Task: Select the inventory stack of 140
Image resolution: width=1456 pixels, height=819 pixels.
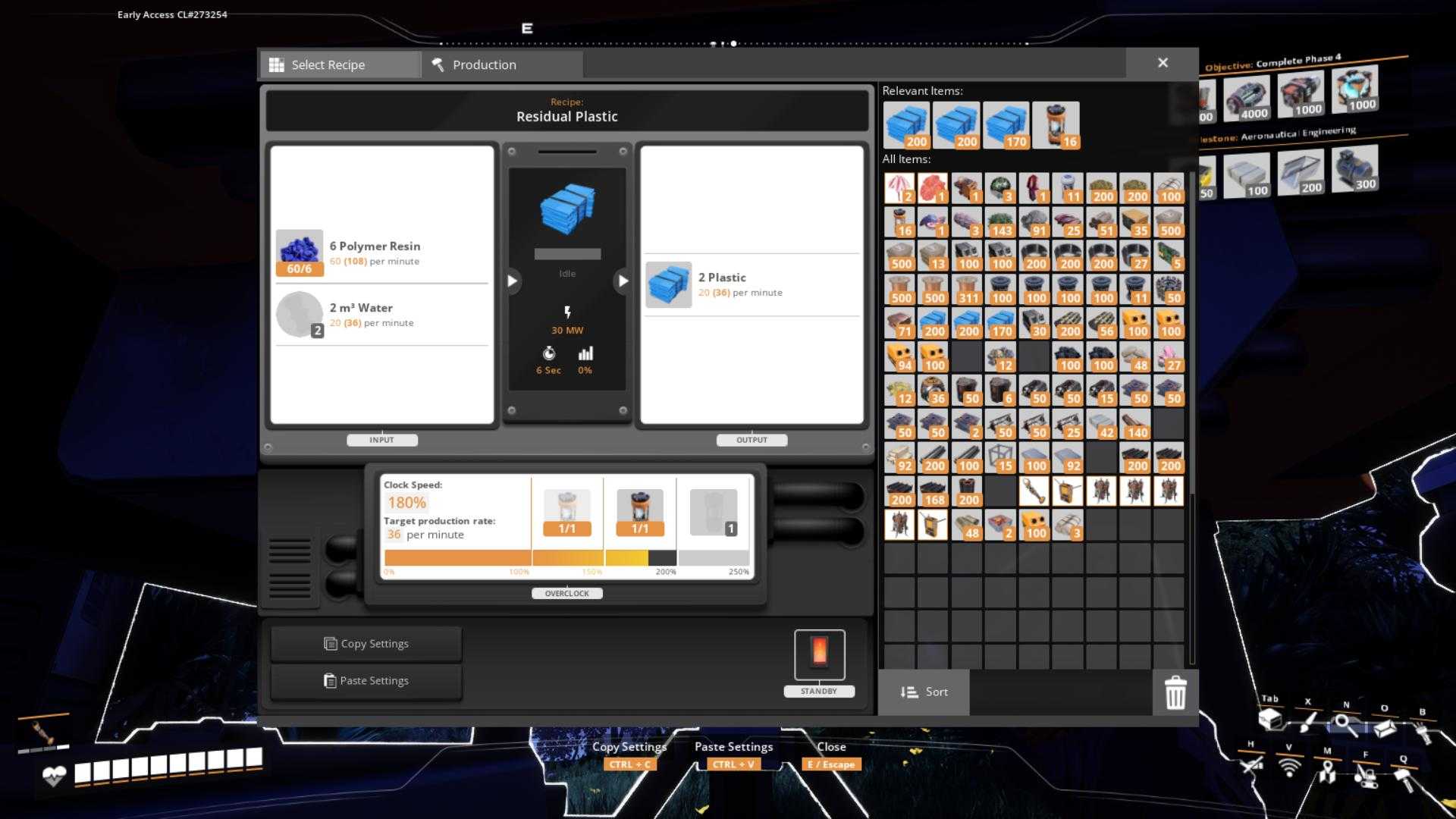Action: (x=1134, y=424)
